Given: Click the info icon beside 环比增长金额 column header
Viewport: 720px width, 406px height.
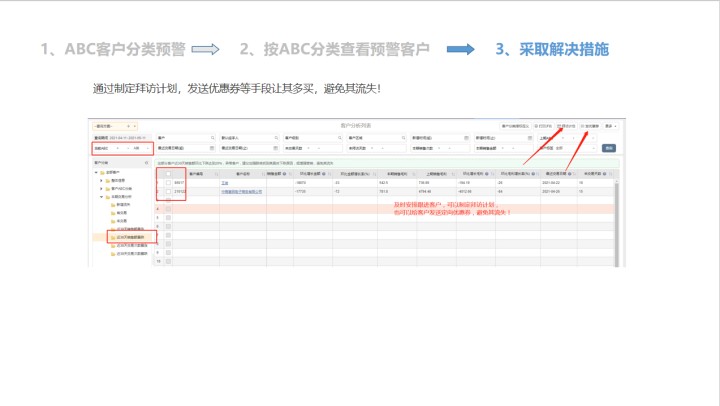Looking at the screenshot, I should tap(324, 174).
